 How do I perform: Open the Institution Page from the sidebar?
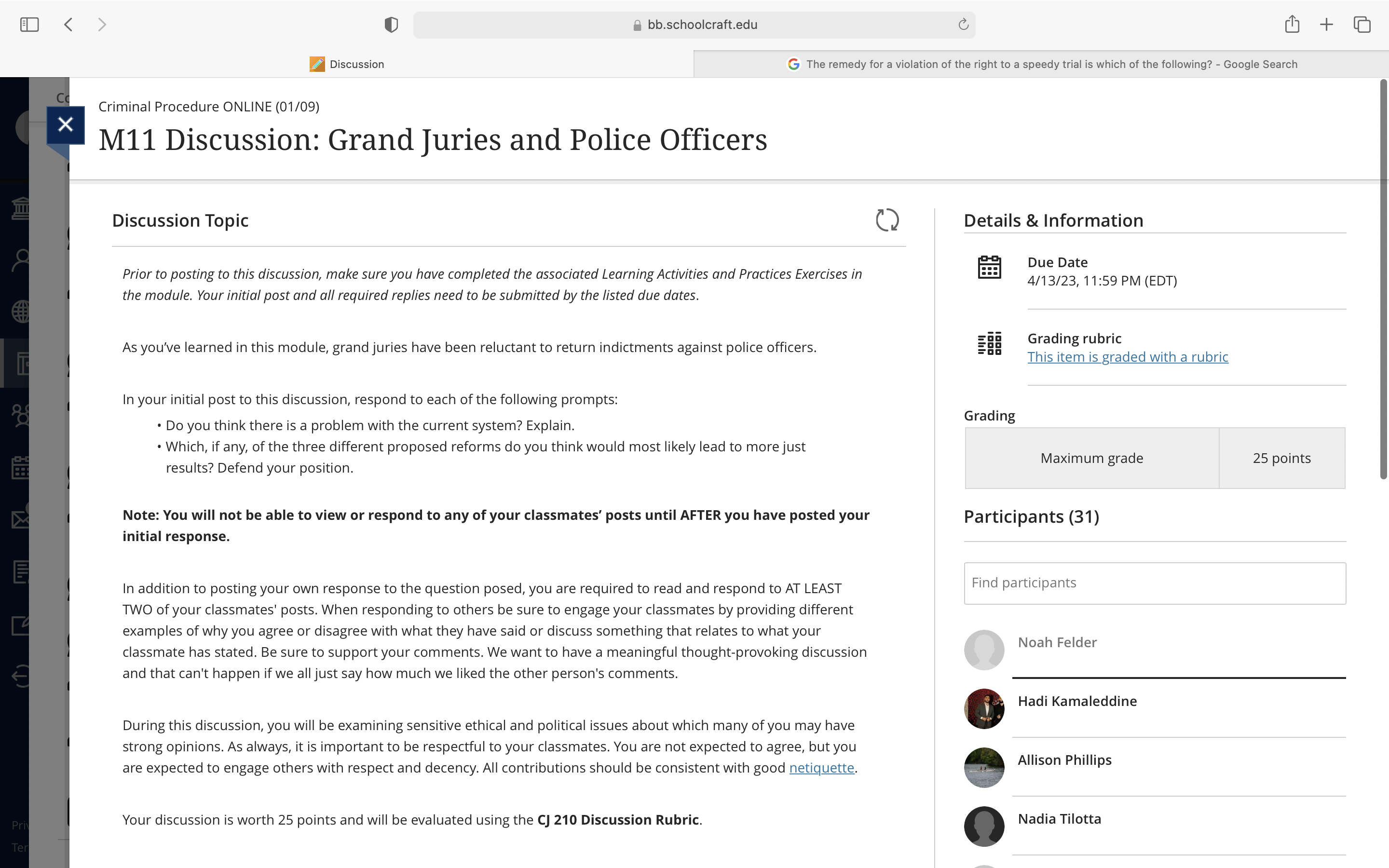[21, 207]
